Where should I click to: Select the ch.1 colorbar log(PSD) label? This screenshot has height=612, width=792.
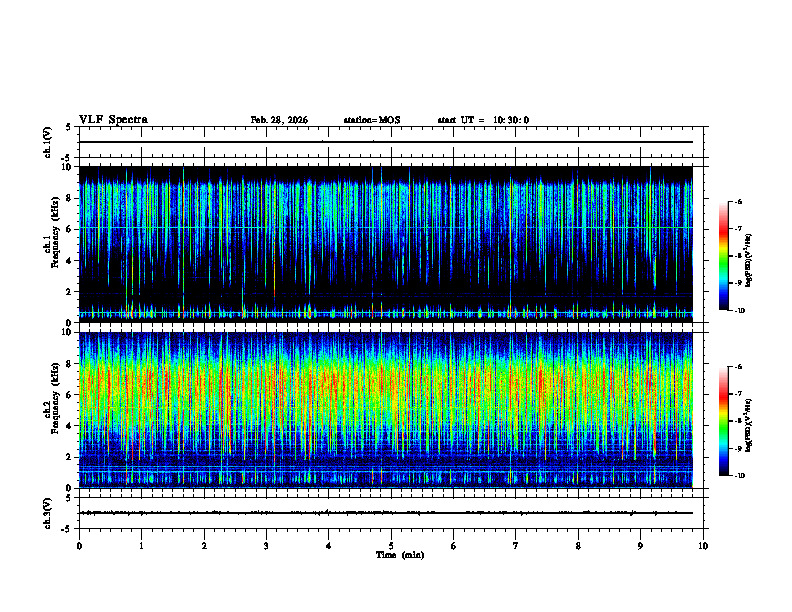tap(749, 260)
